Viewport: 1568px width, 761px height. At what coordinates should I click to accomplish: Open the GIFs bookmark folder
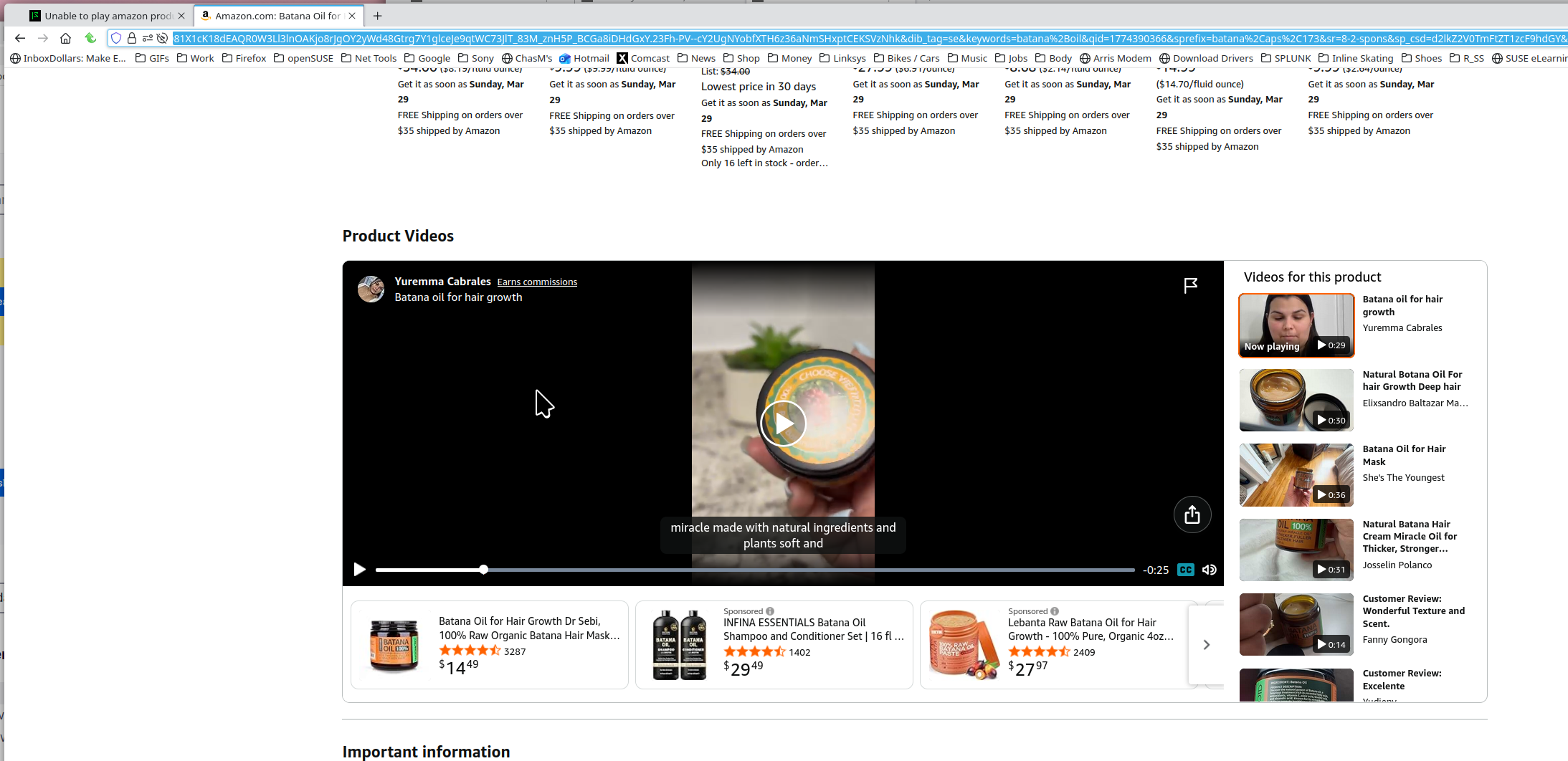click(x=153, y=58)
